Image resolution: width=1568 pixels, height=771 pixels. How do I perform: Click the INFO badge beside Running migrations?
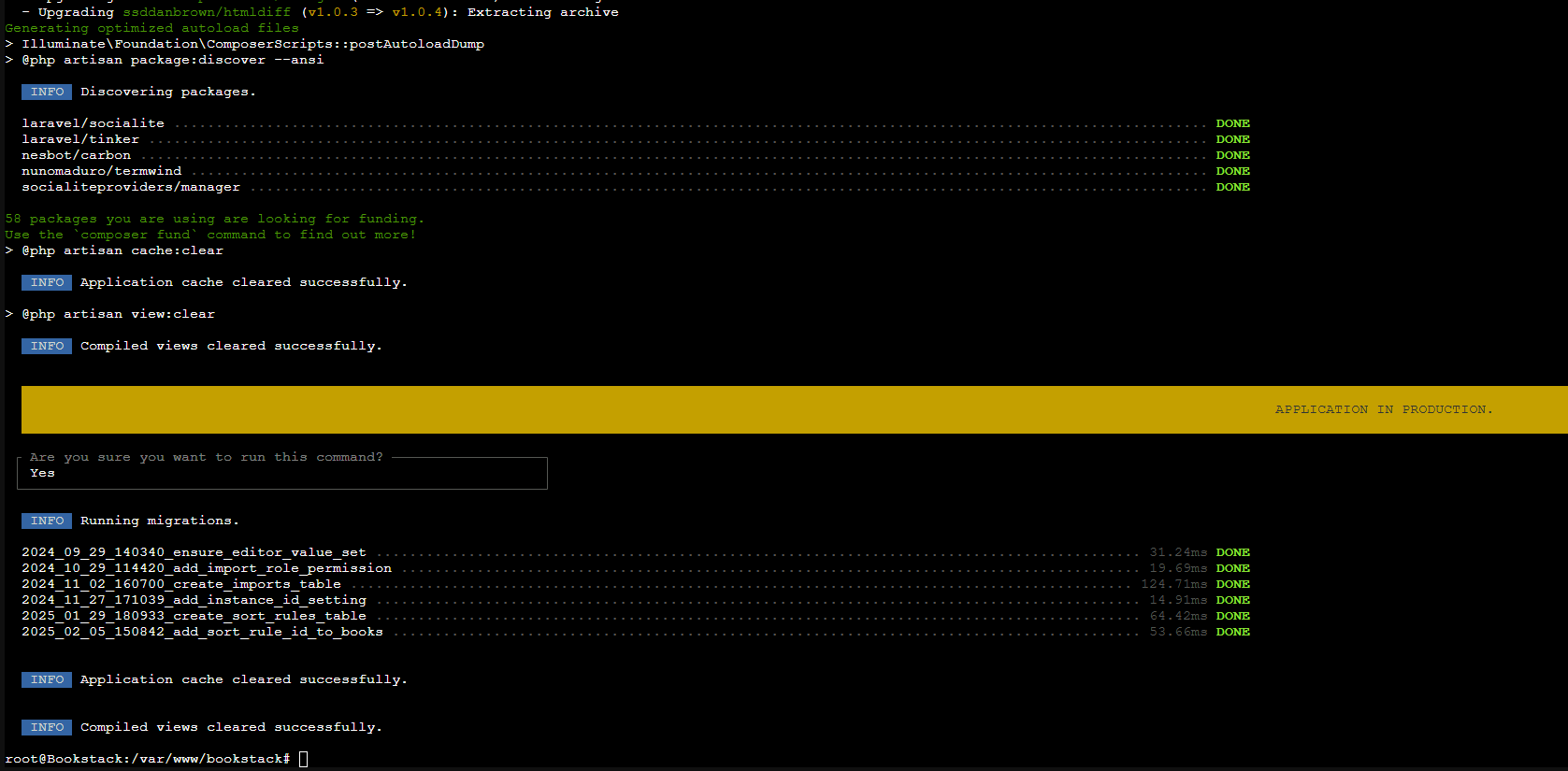47,521
